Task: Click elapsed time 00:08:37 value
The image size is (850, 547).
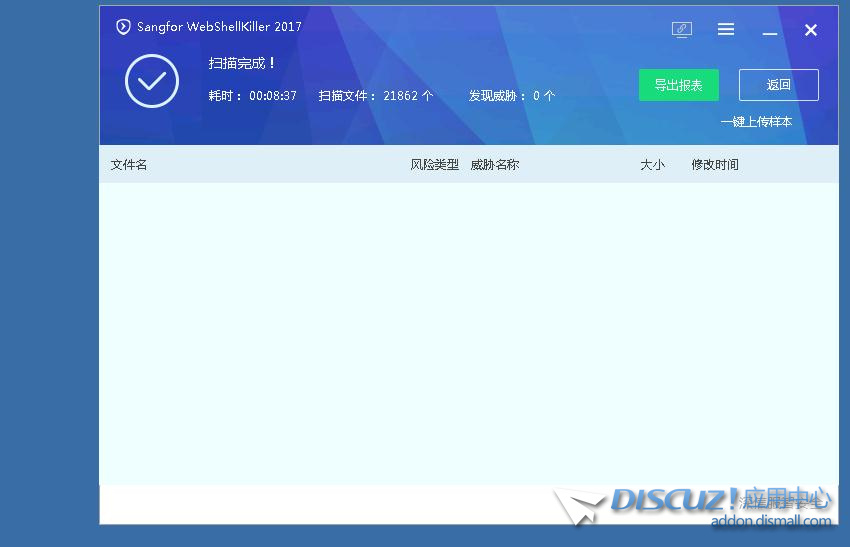Action: click(273, 95)
